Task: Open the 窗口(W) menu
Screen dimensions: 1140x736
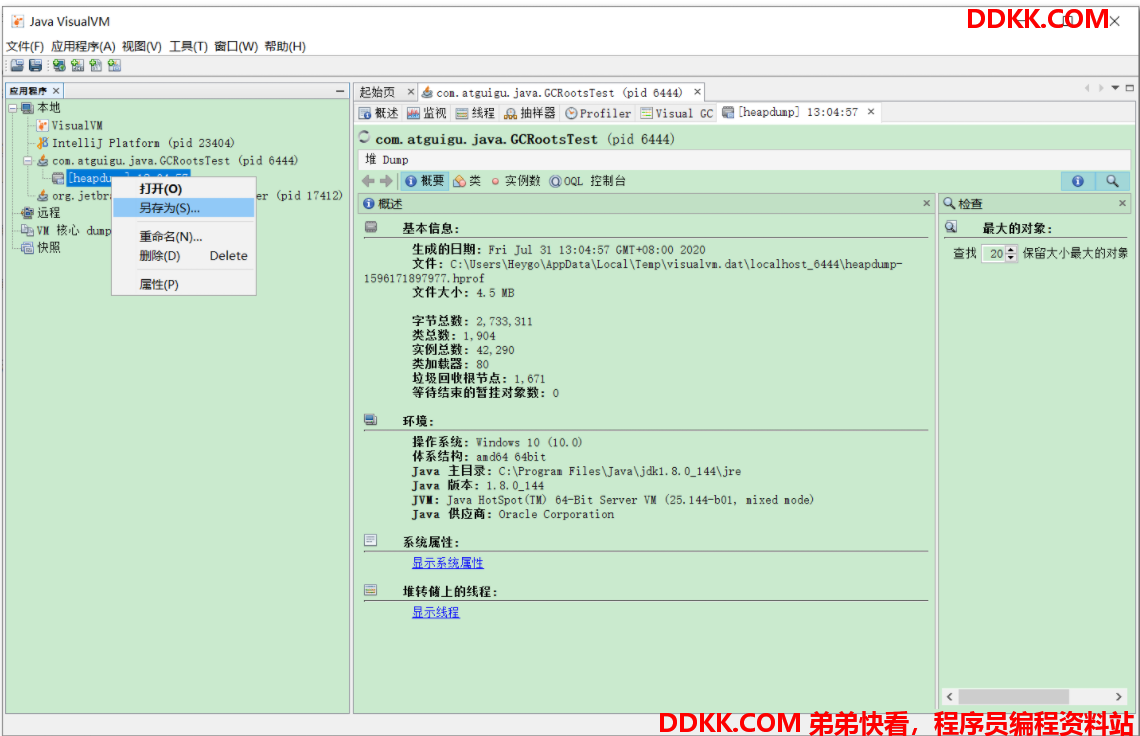Action: (236, 47)
